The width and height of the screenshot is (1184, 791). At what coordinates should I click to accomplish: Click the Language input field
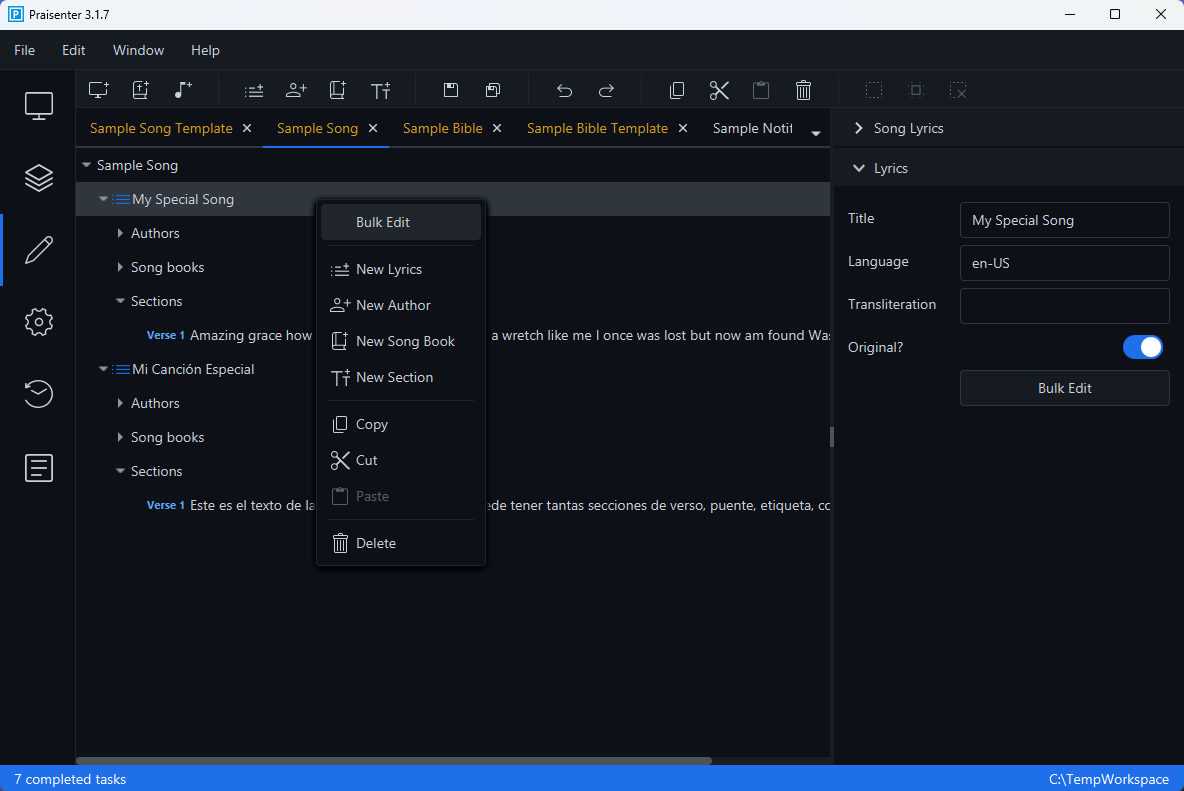tap(1064, 263)
